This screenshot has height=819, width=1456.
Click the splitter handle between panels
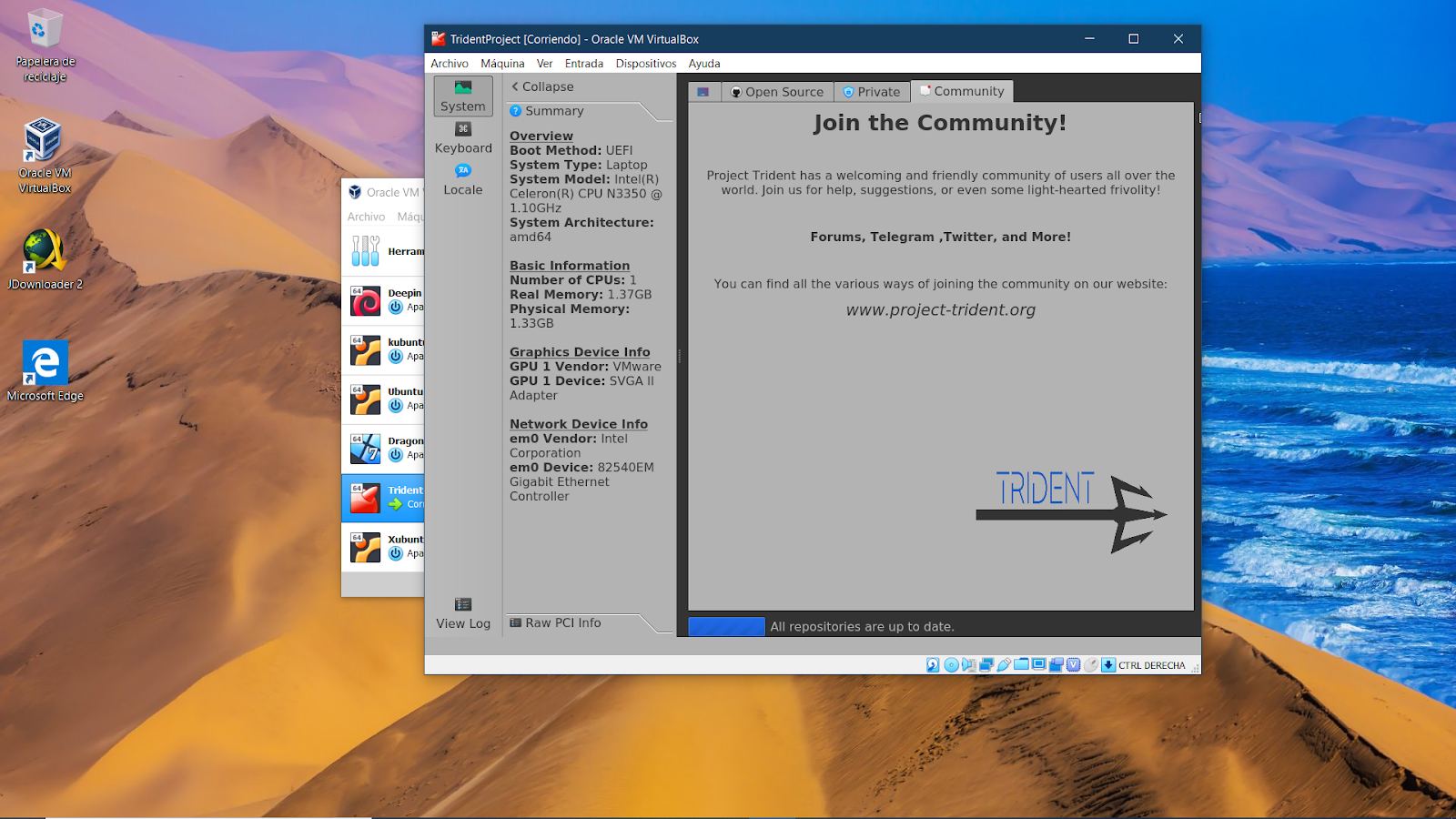tap(680, 356)
